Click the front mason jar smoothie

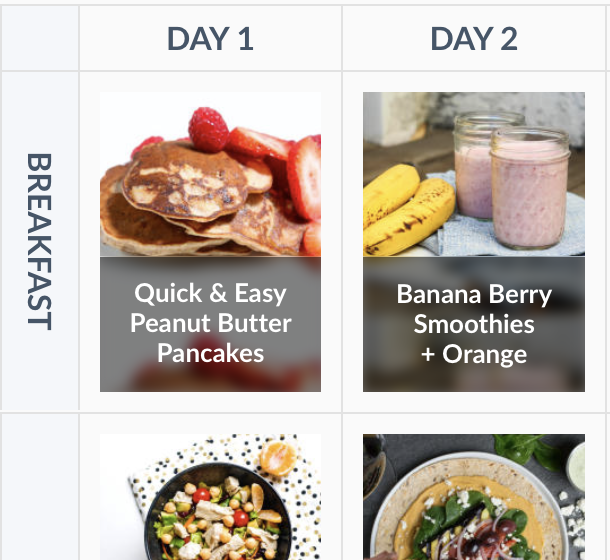click(x=529, y=189)
